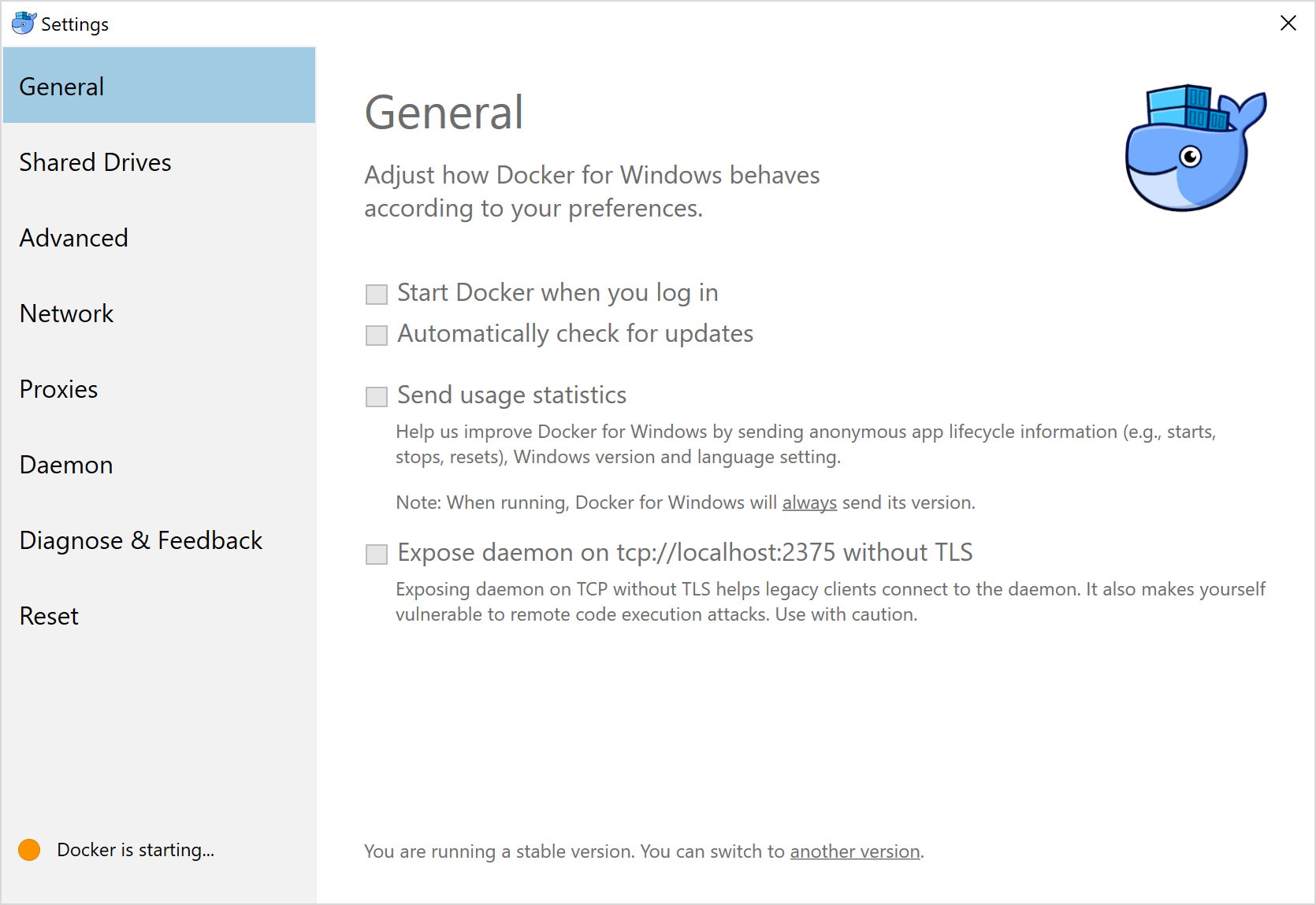This screenshot has width=1316, height=905.
Task: Select the Reset tab
Action: (x=159, y=615)
